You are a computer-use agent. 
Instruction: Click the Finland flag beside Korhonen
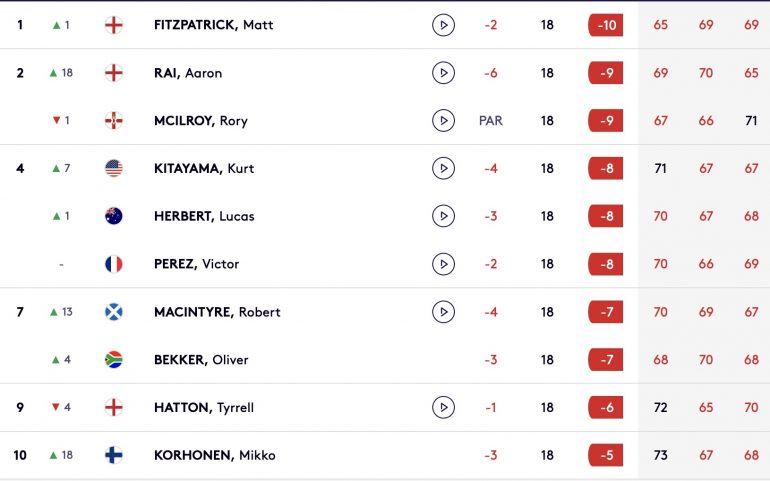pos(113,455)
